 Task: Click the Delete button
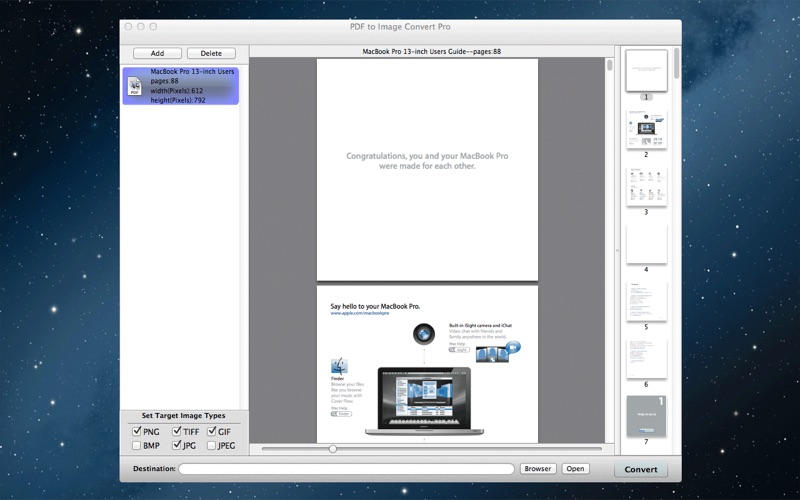click(211, 53)
